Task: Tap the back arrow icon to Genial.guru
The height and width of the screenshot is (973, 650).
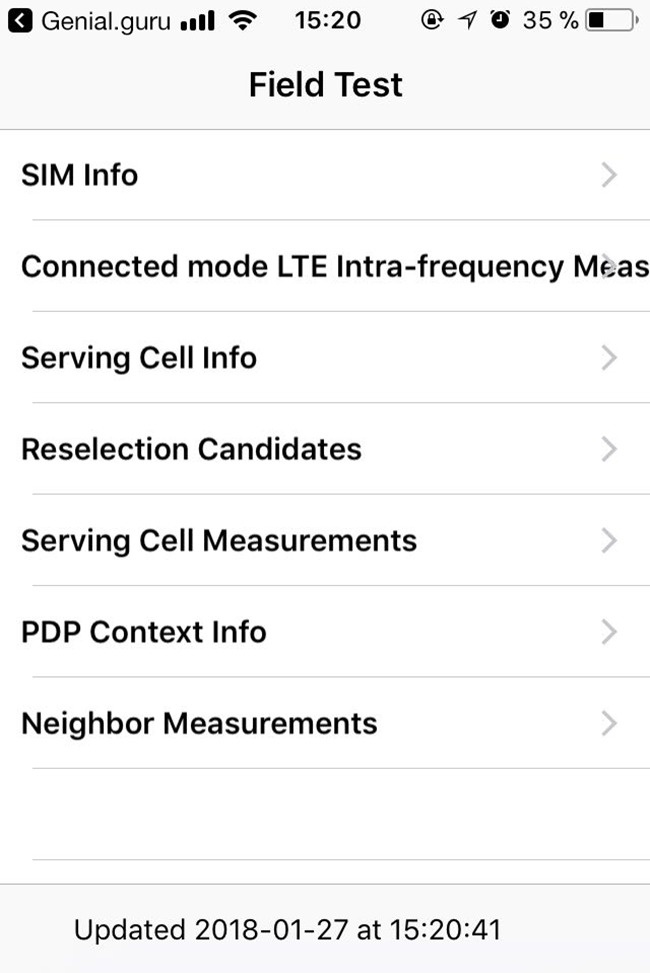Action: click(20, 21)
